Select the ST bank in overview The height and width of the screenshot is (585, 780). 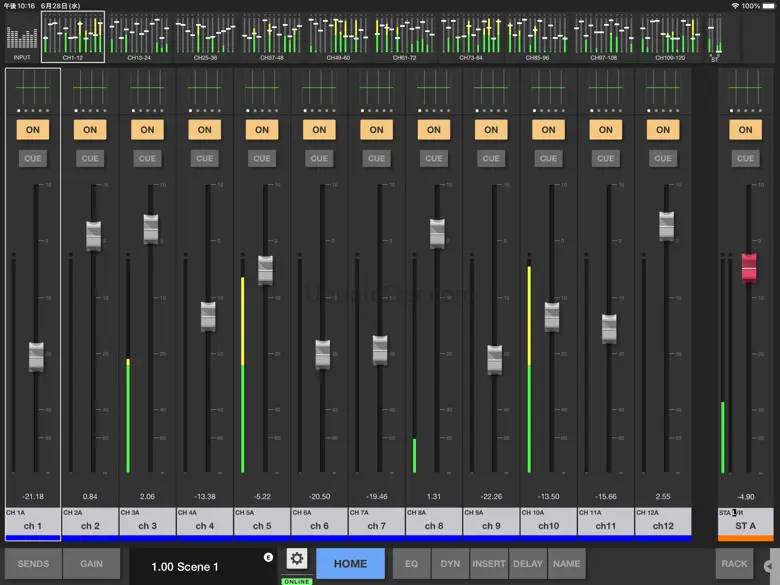715,37
